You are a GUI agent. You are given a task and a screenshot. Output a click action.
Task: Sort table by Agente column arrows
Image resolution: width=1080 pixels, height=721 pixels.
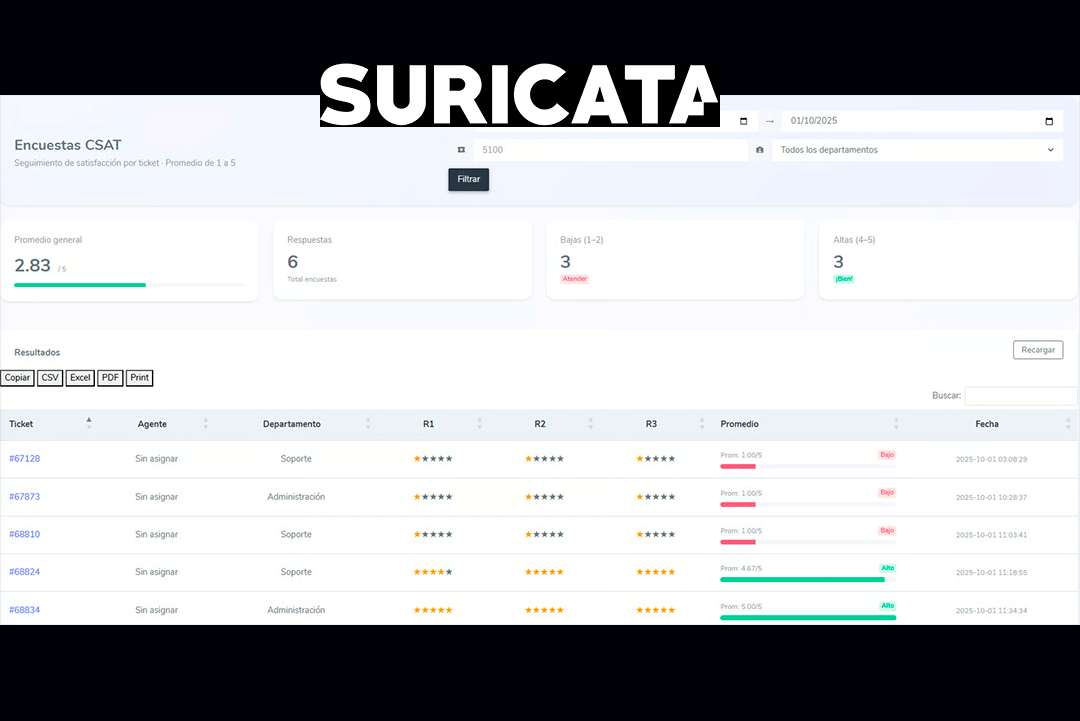206,424
